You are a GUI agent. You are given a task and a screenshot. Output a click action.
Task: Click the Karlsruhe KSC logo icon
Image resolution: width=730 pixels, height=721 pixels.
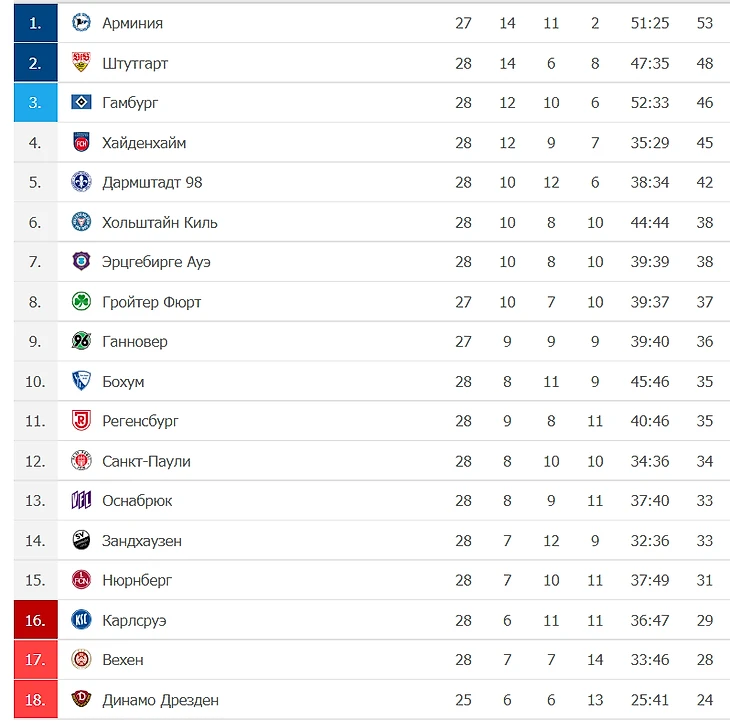(81, 620)
